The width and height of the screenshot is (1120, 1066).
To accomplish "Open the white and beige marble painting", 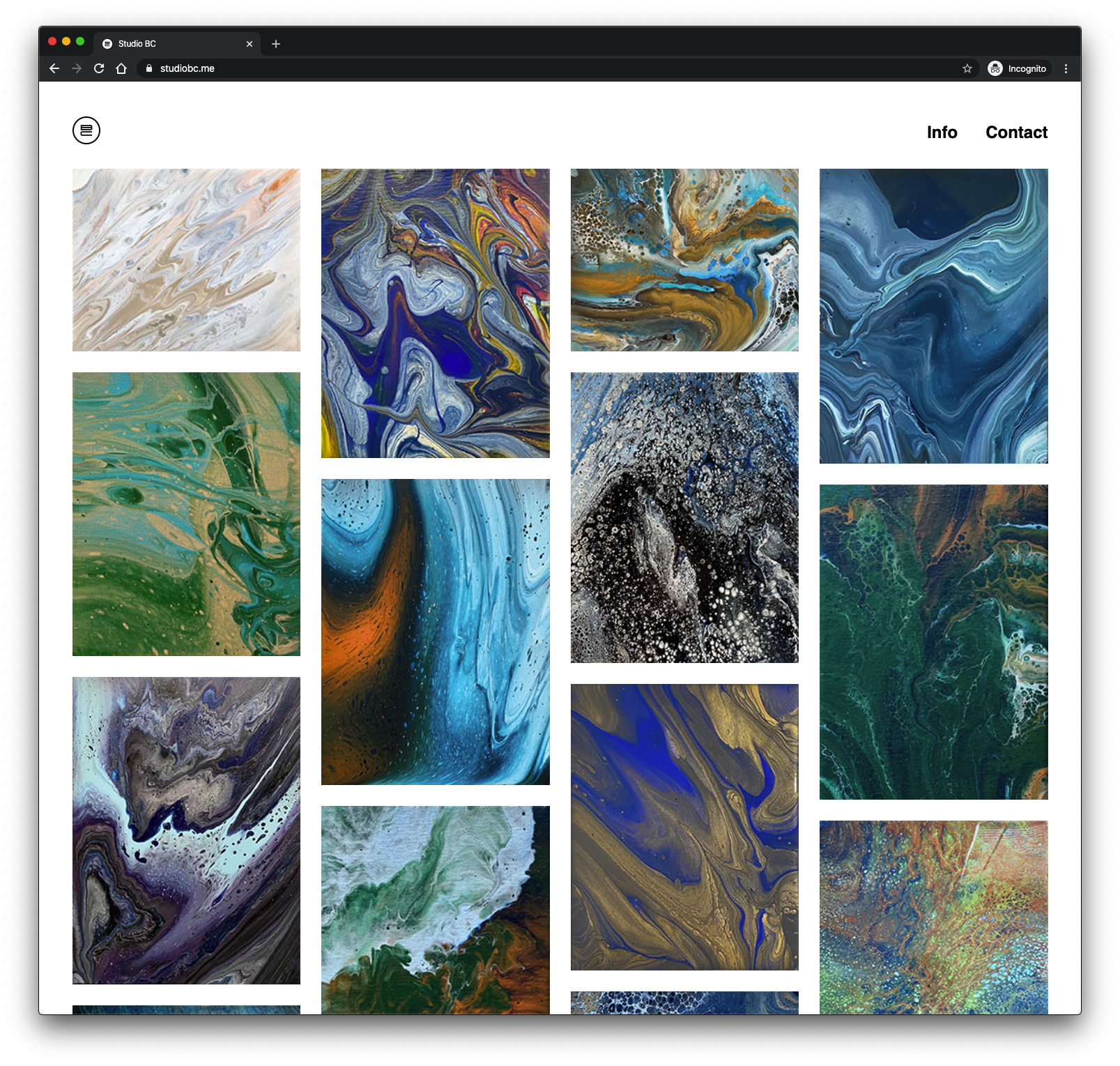I will [x=186, y=260].
